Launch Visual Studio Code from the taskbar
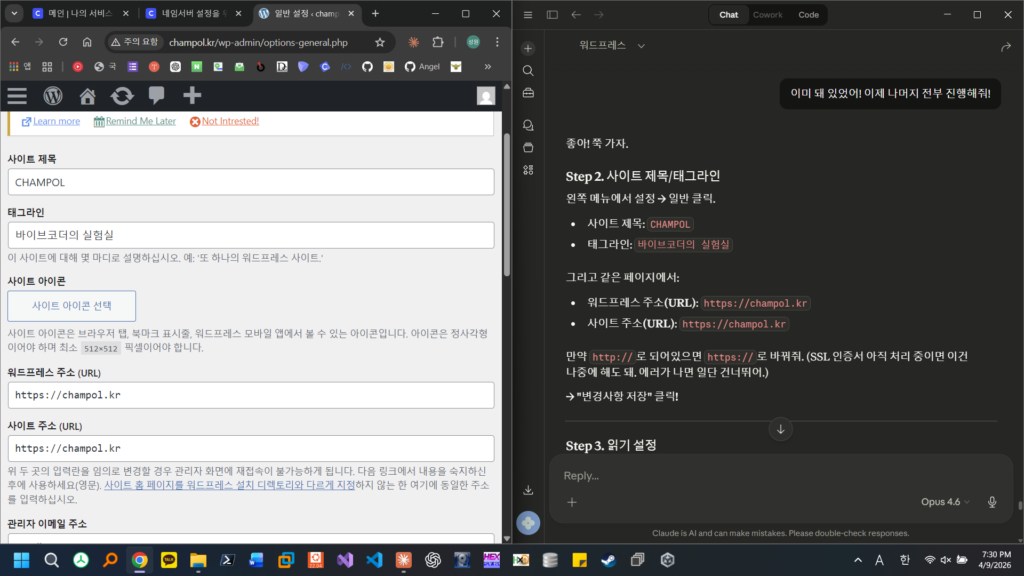The image size is (1024, 576). [x=374, y=560]
